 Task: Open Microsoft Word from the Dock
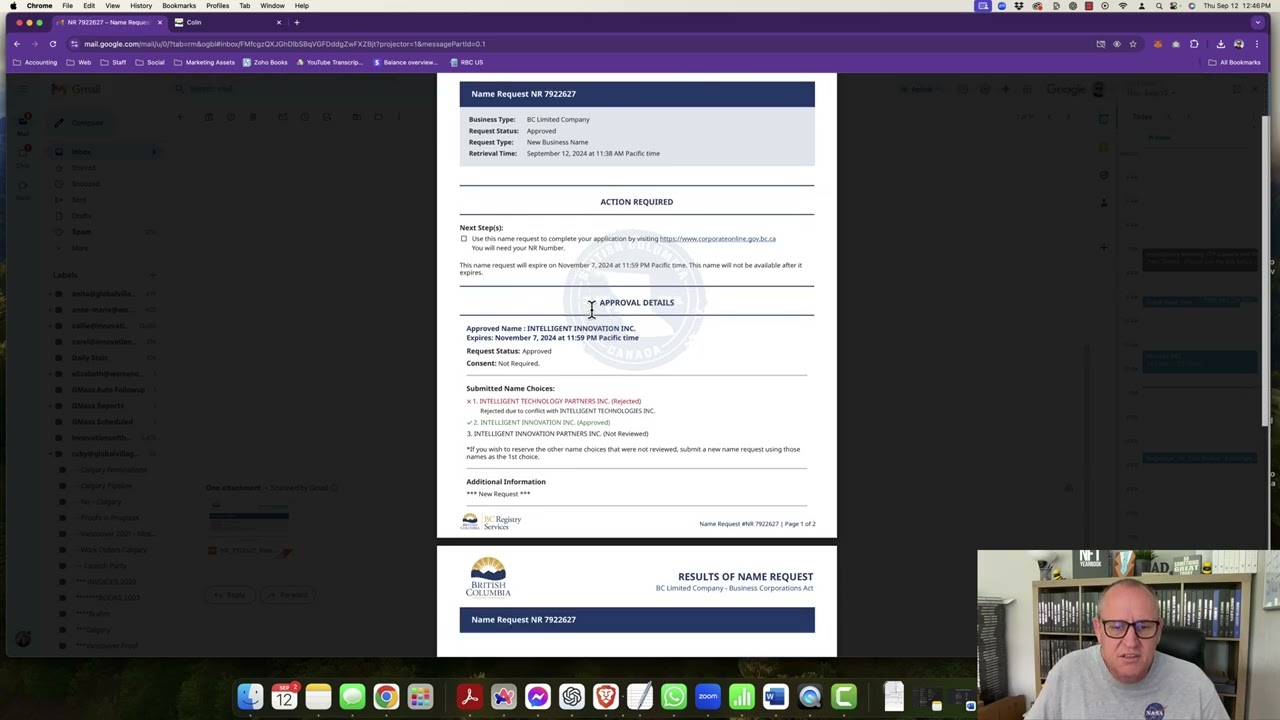[x=775, y=696]
